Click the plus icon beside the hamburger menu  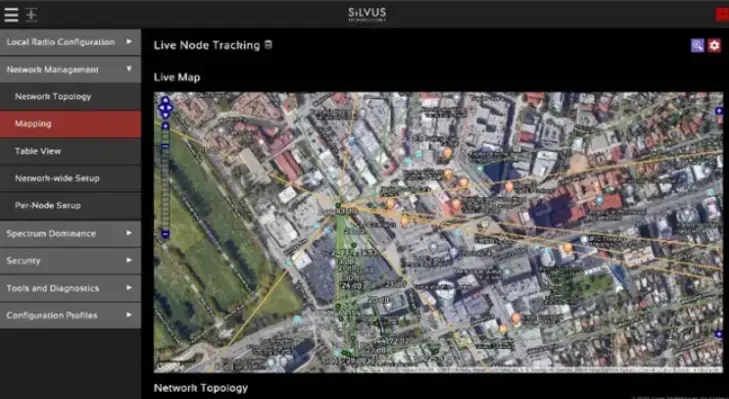click(x=31, y=14)
